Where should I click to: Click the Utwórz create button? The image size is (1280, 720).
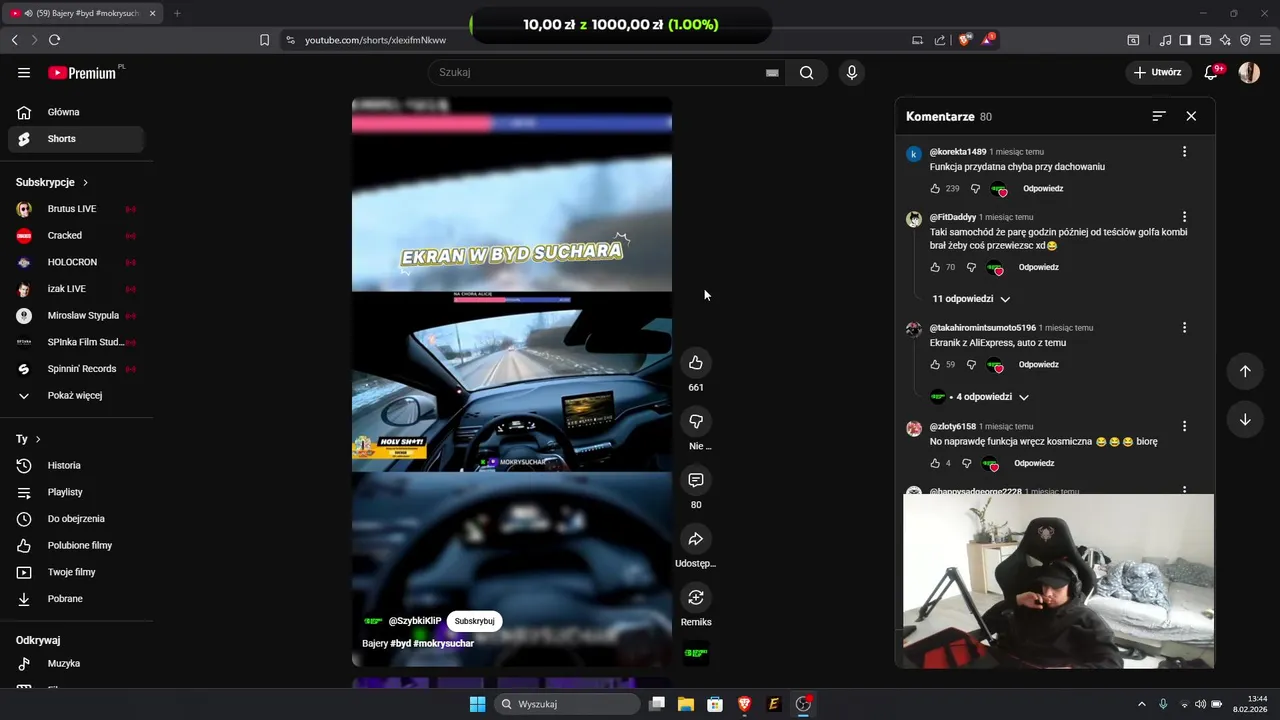(1157, 72)
